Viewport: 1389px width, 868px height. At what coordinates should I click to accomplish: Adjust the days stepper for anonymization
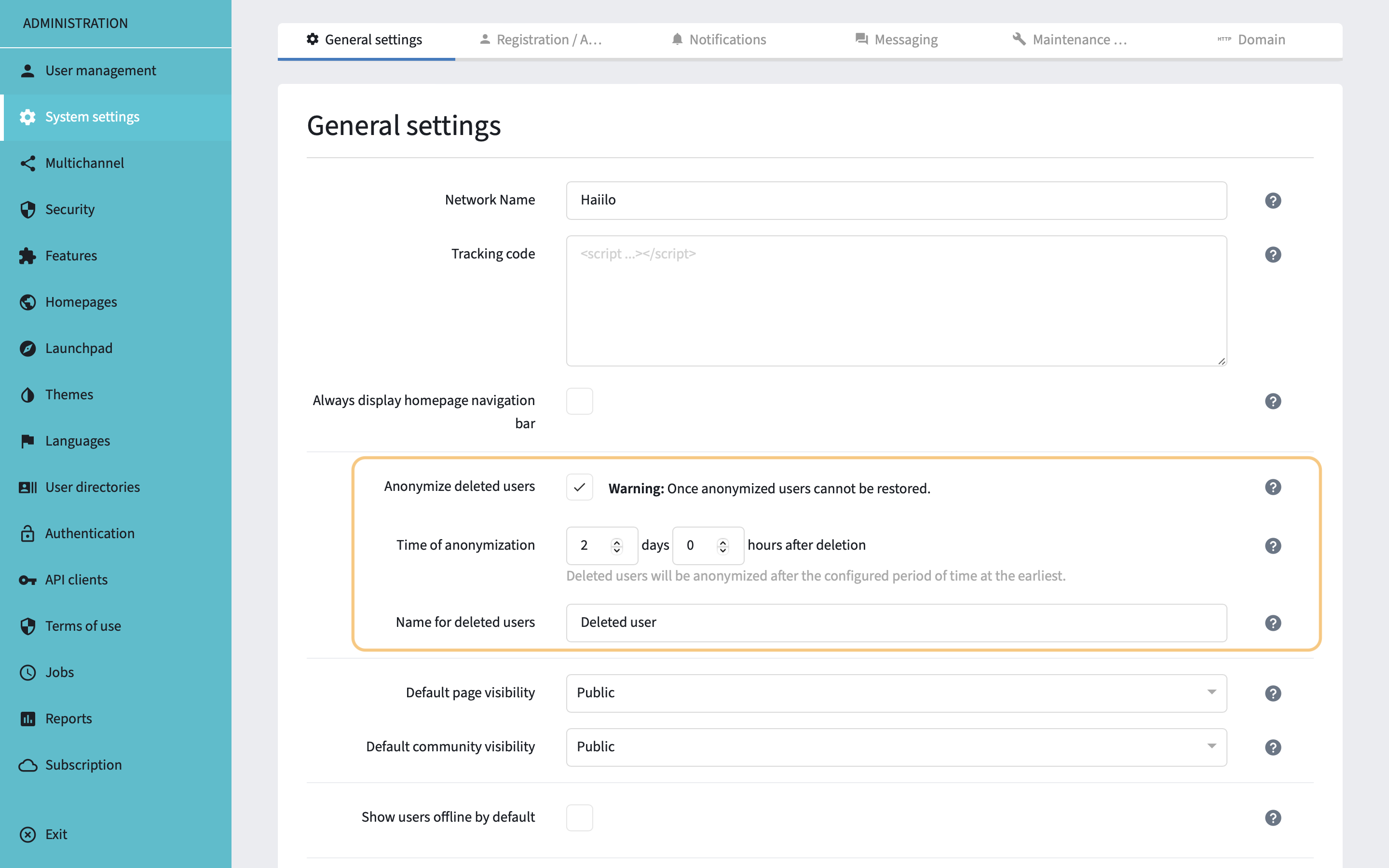click(616, 545)
